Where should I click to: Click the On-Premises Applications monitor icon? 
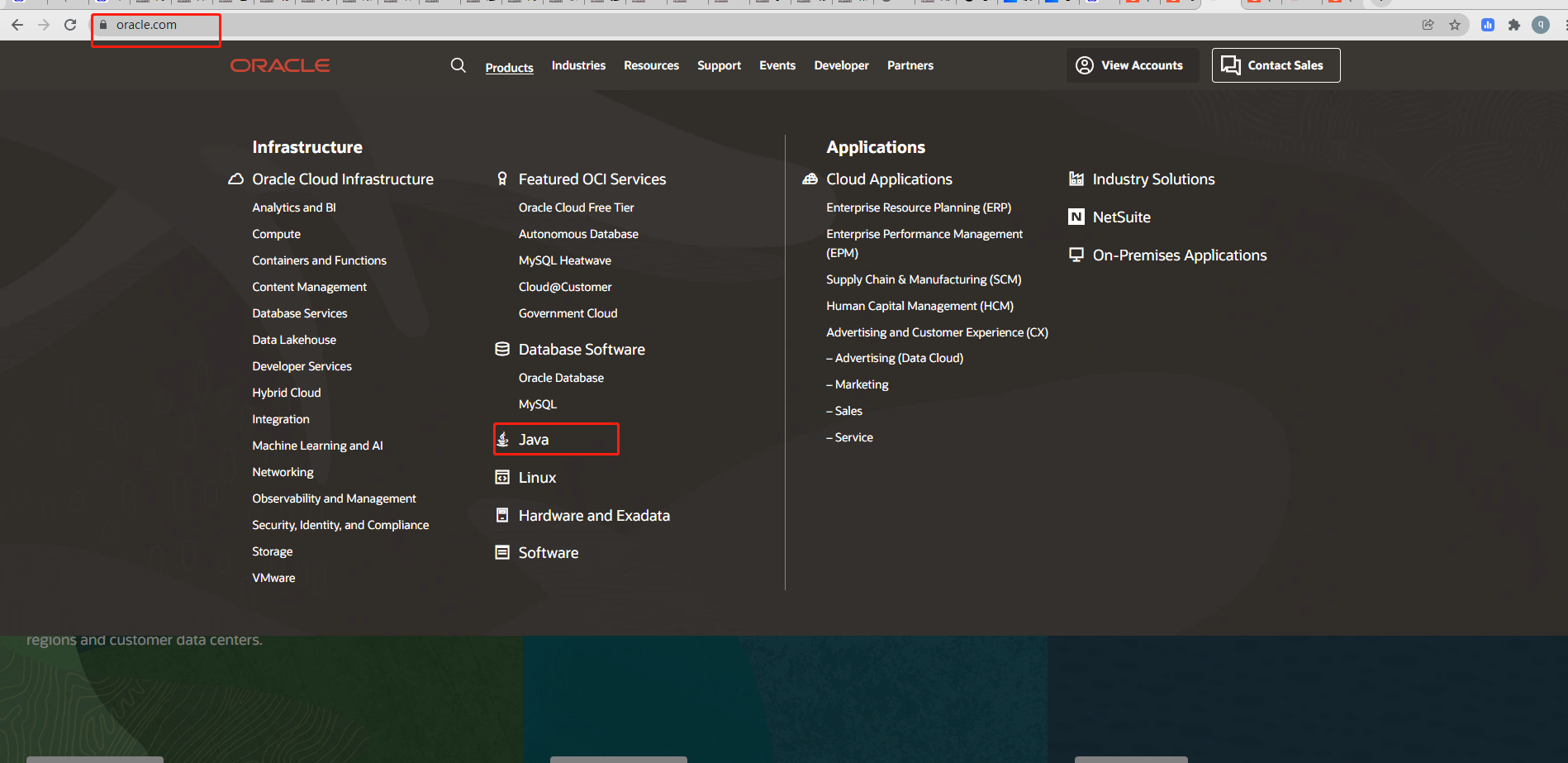(1076, 255)
